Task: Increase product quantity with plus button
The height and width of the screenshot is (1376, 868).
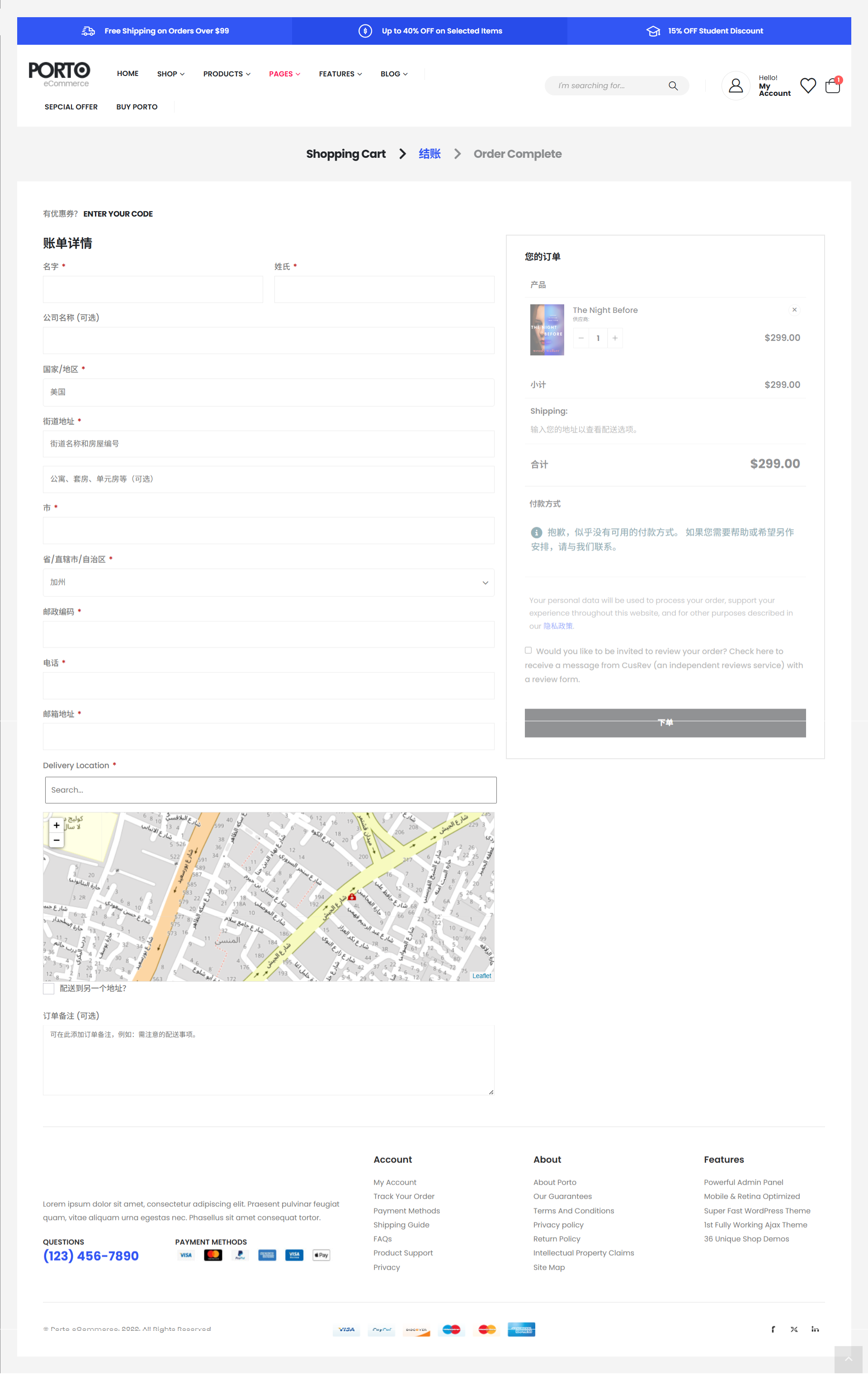Action: 615,338
